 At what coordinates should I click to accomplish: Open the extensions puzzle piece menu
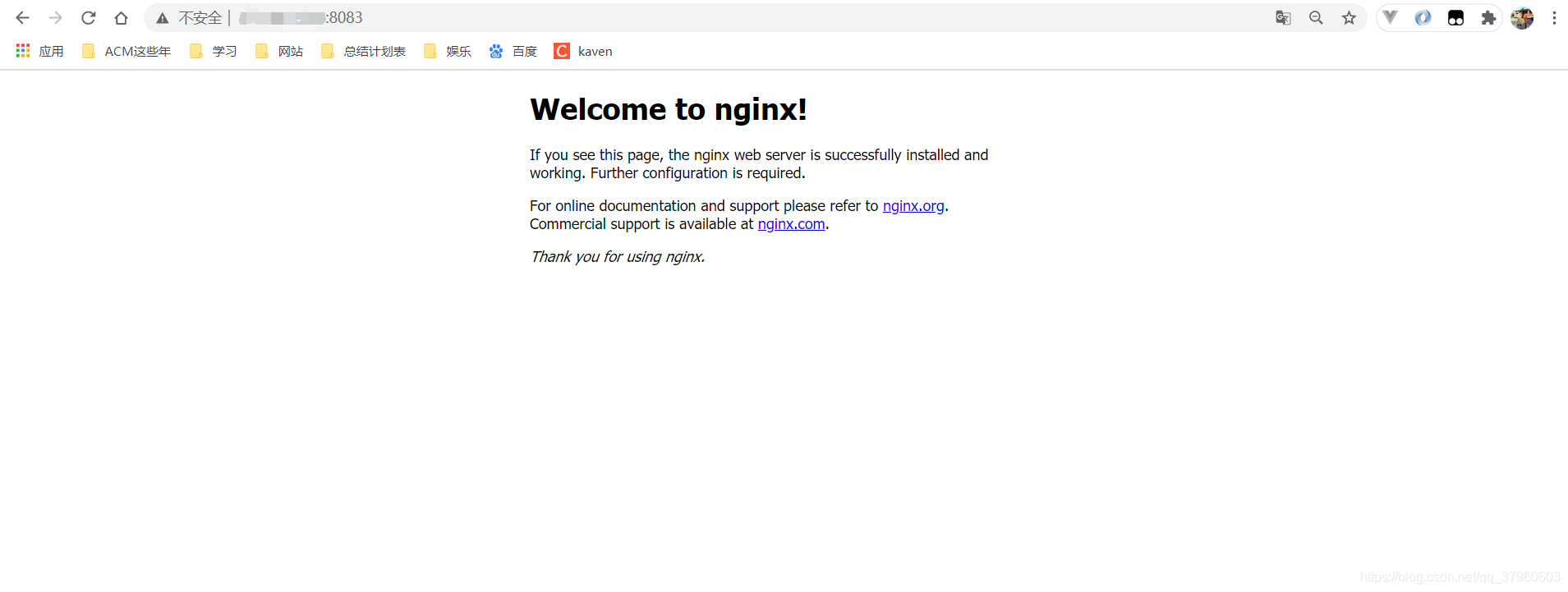pos(1488,18)
